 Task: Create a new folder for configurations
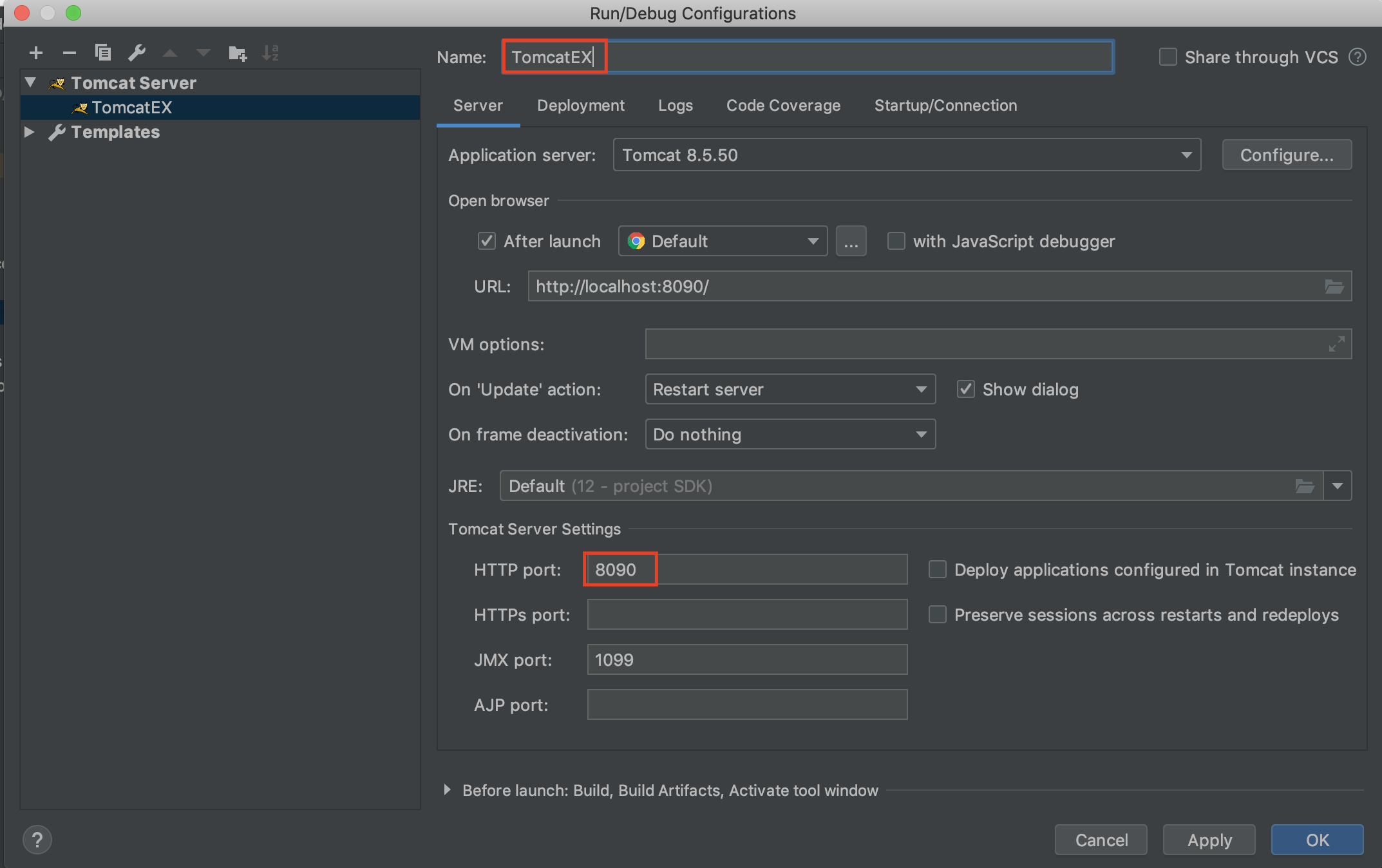click(x=238, y=53)
